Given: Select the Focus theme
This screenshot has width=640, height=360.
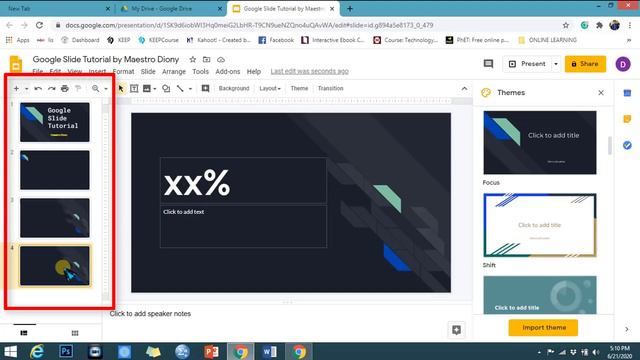Looking at the screenshot, I should (x=540, y=142).
